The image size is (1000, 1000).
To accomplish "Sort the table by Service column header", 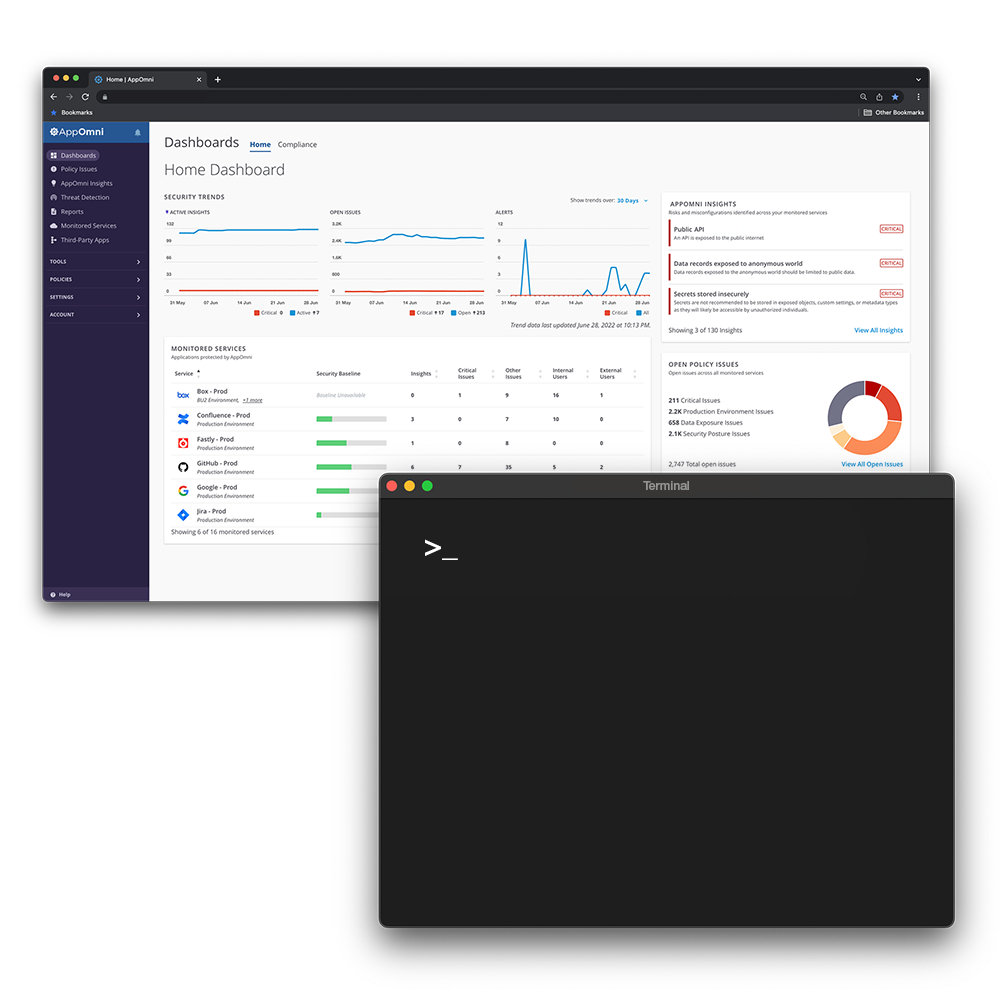I will (x=184, y=374).
